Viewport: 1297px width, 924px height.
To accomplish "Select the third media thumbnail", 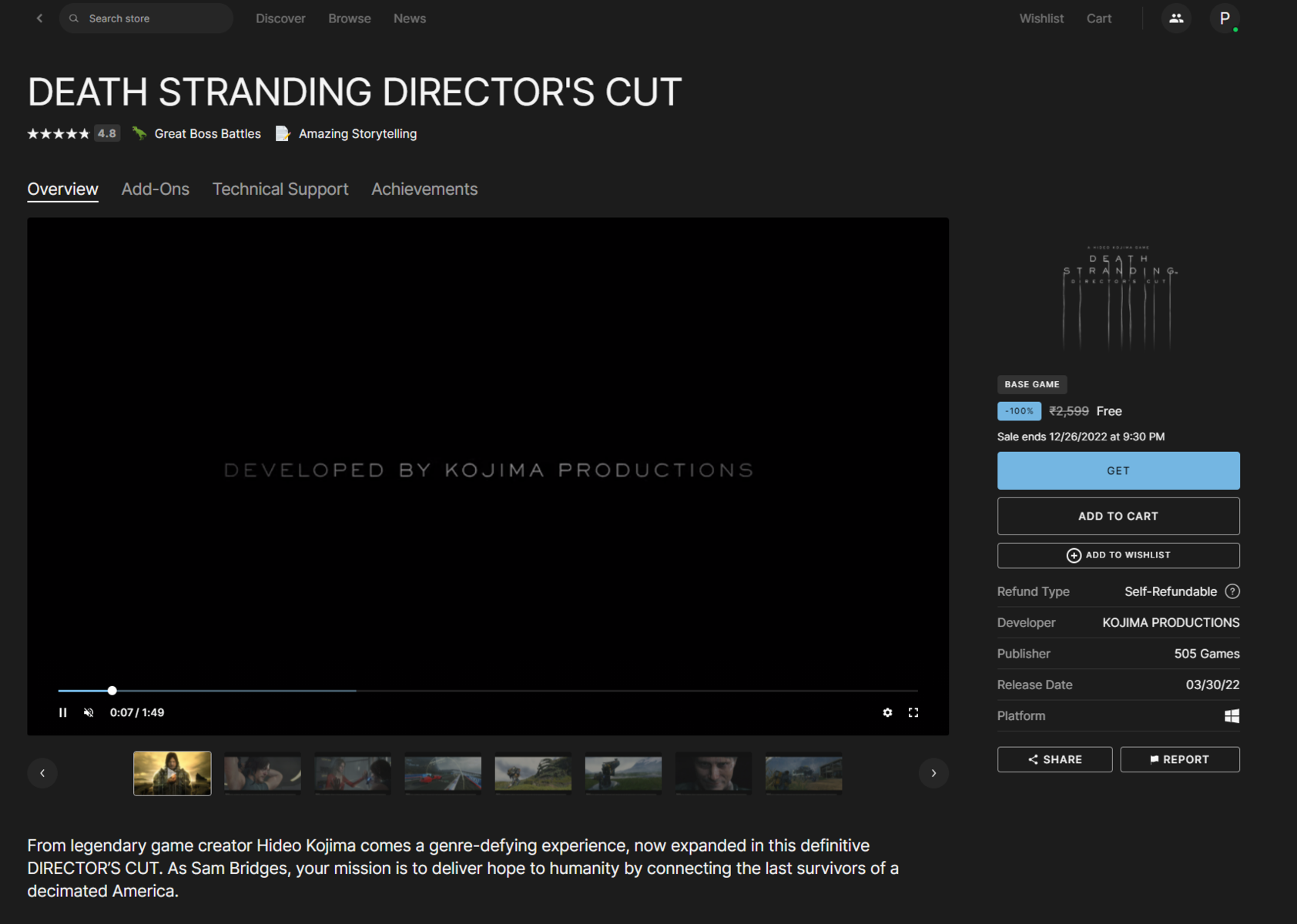I will tap(353, 773).
